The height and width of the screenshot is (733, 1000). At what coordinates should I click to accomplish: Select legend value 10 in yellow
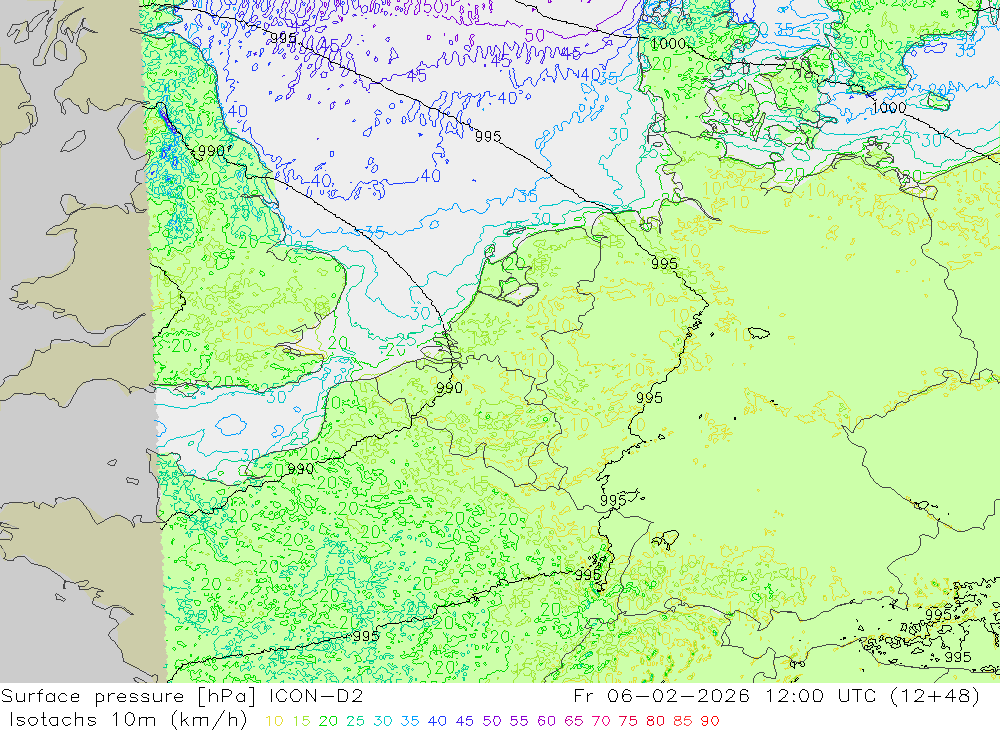(x=274, y=721)
